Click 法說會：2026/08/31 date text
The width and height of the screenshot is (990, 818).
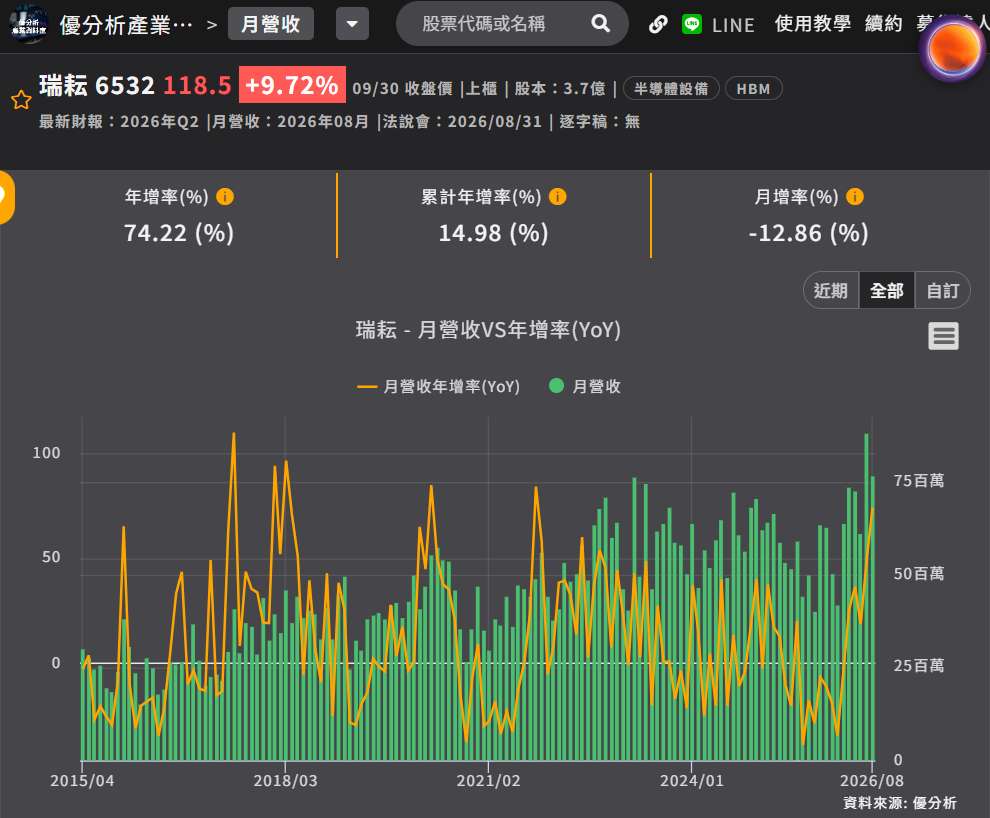(x=462, y=121)
